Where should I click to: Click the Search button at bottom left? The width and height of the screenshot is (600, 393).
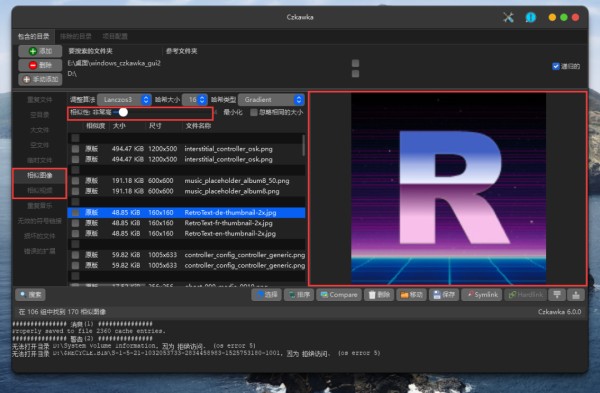[x=31, y=295]
